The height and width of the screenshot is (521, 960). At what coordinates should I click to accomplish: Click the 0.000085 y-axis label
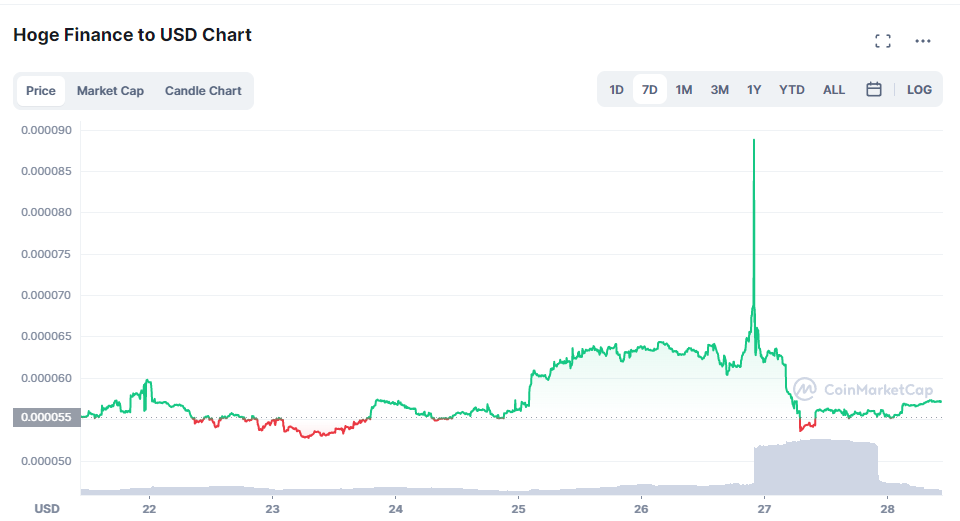click(x=47, y=171)
